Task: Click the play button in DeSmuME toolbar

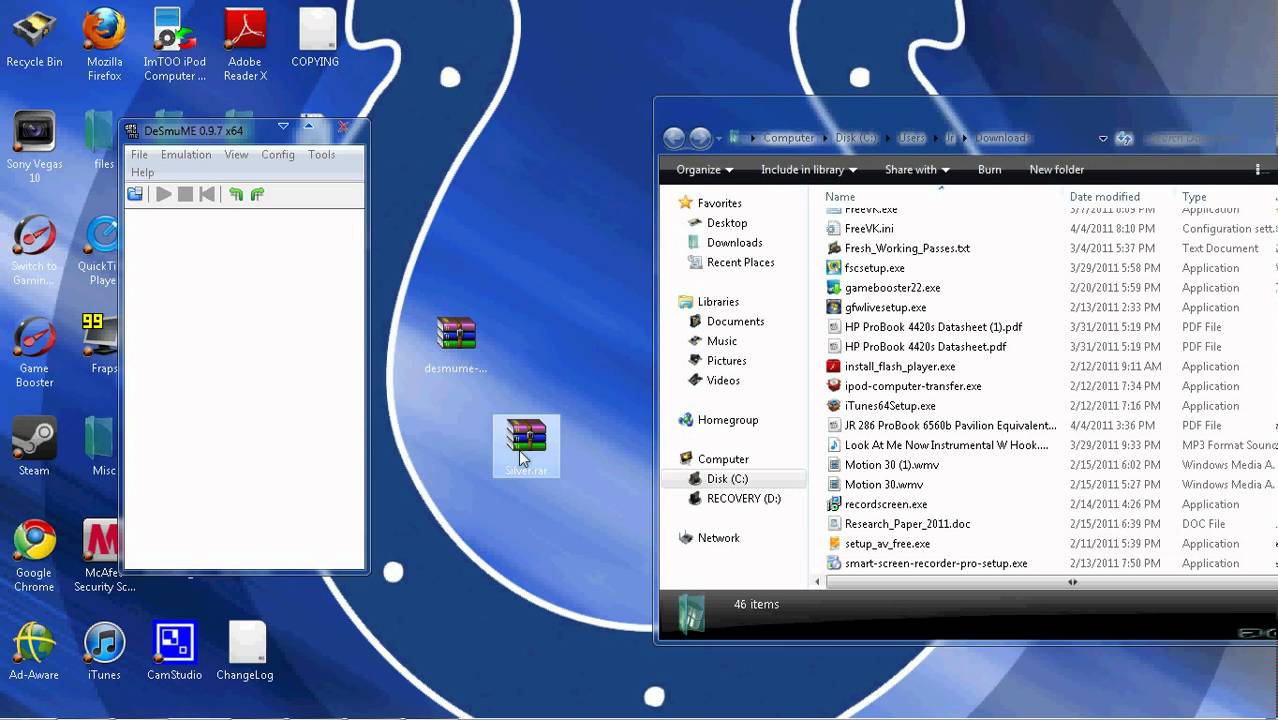Action: tap(164, 194)
